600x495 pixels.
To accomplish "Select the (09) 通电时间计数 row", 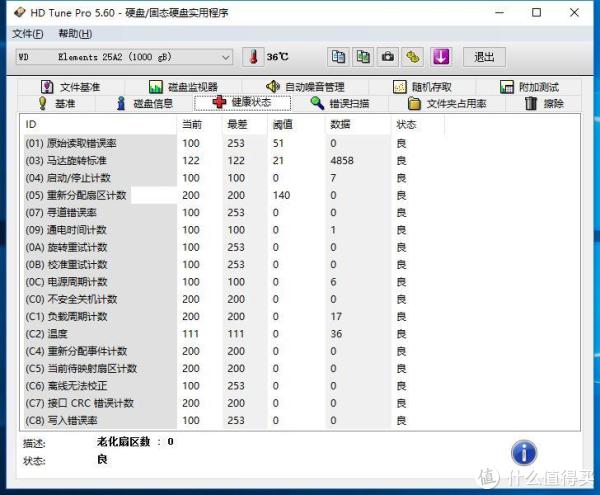I will [234, 230].
